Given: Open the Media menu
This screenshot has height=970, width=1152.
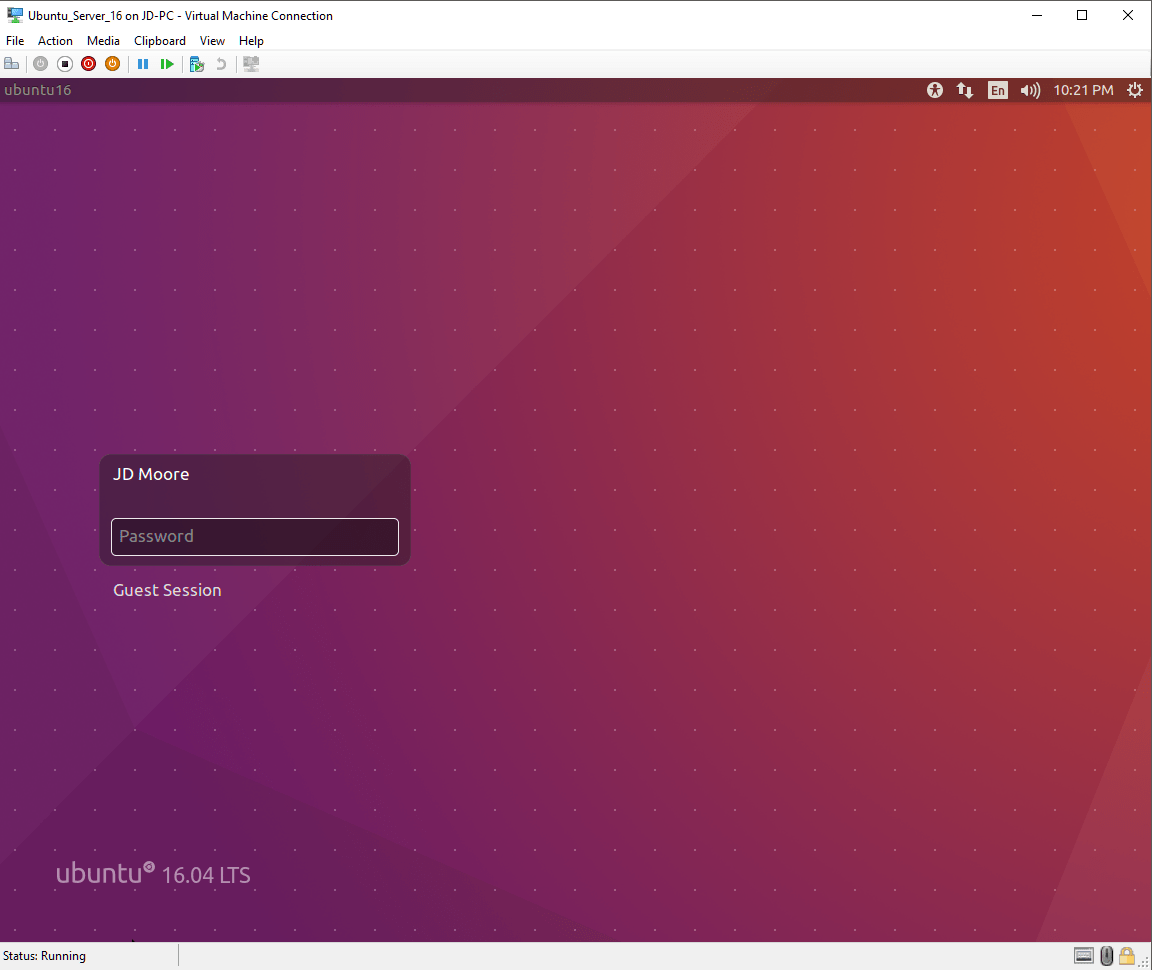Looking at the screenshot, I should click(103, 40).
